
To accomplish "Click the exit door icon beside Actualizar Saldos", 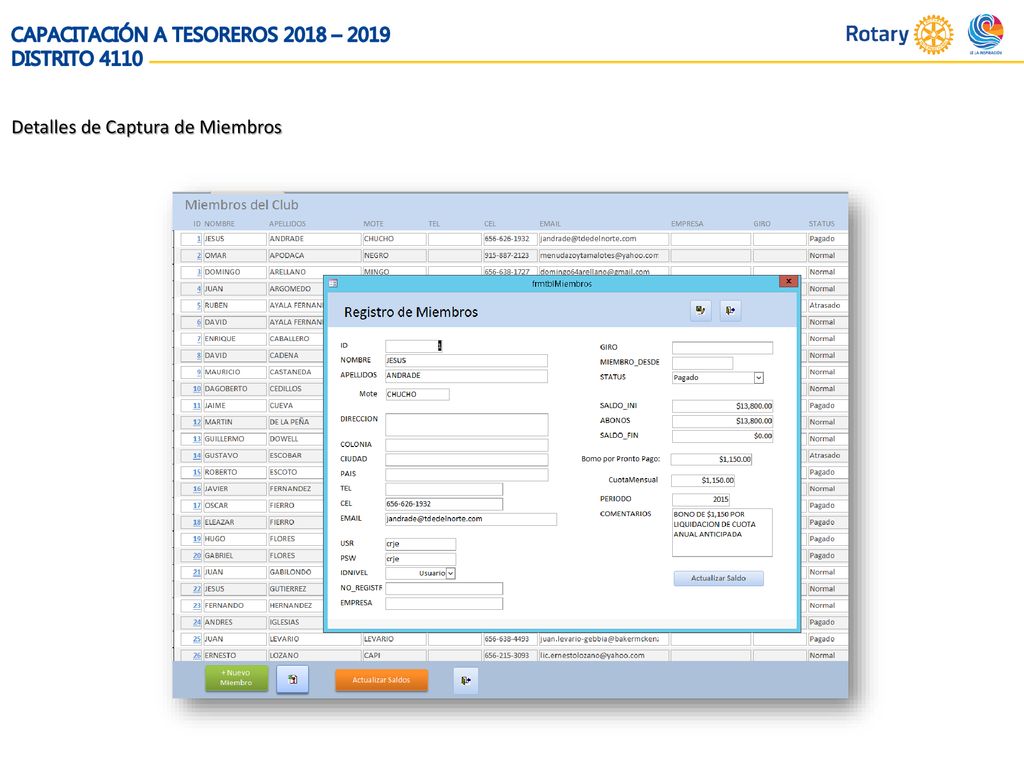I will click(466, 680).
